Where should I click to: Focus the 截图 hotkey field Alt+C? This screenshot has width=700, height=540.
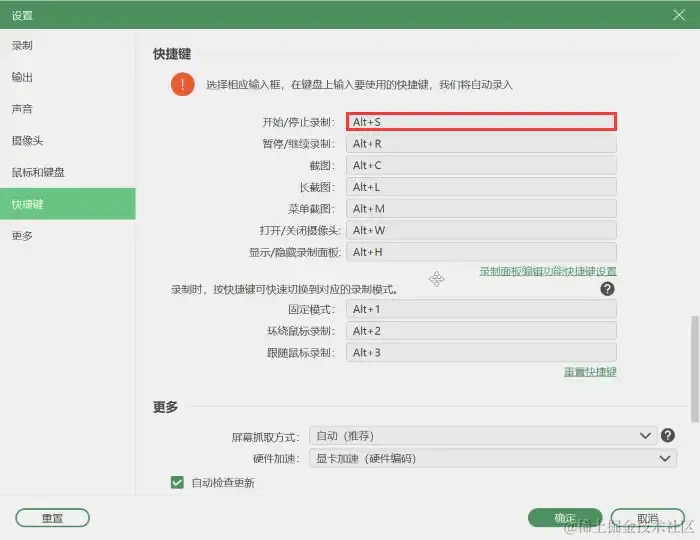pos(481,165)
